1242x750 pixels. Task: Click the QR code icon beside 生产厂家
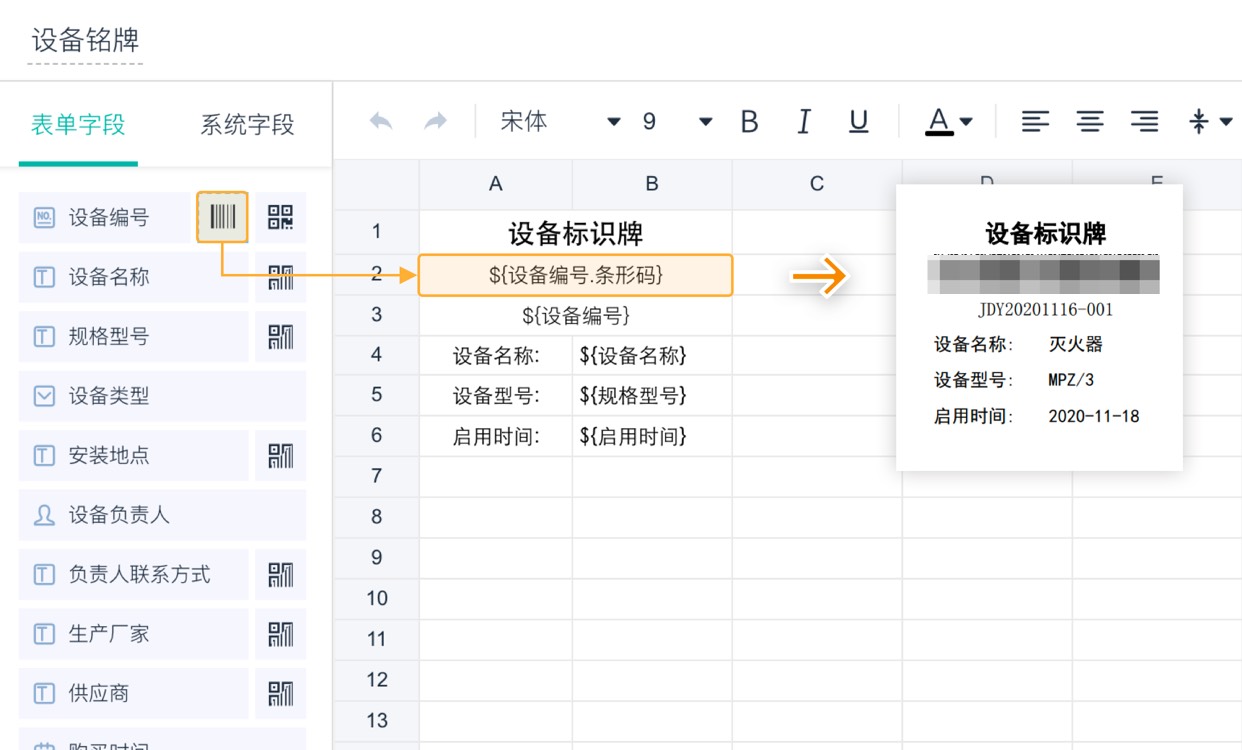click(281, 633)
